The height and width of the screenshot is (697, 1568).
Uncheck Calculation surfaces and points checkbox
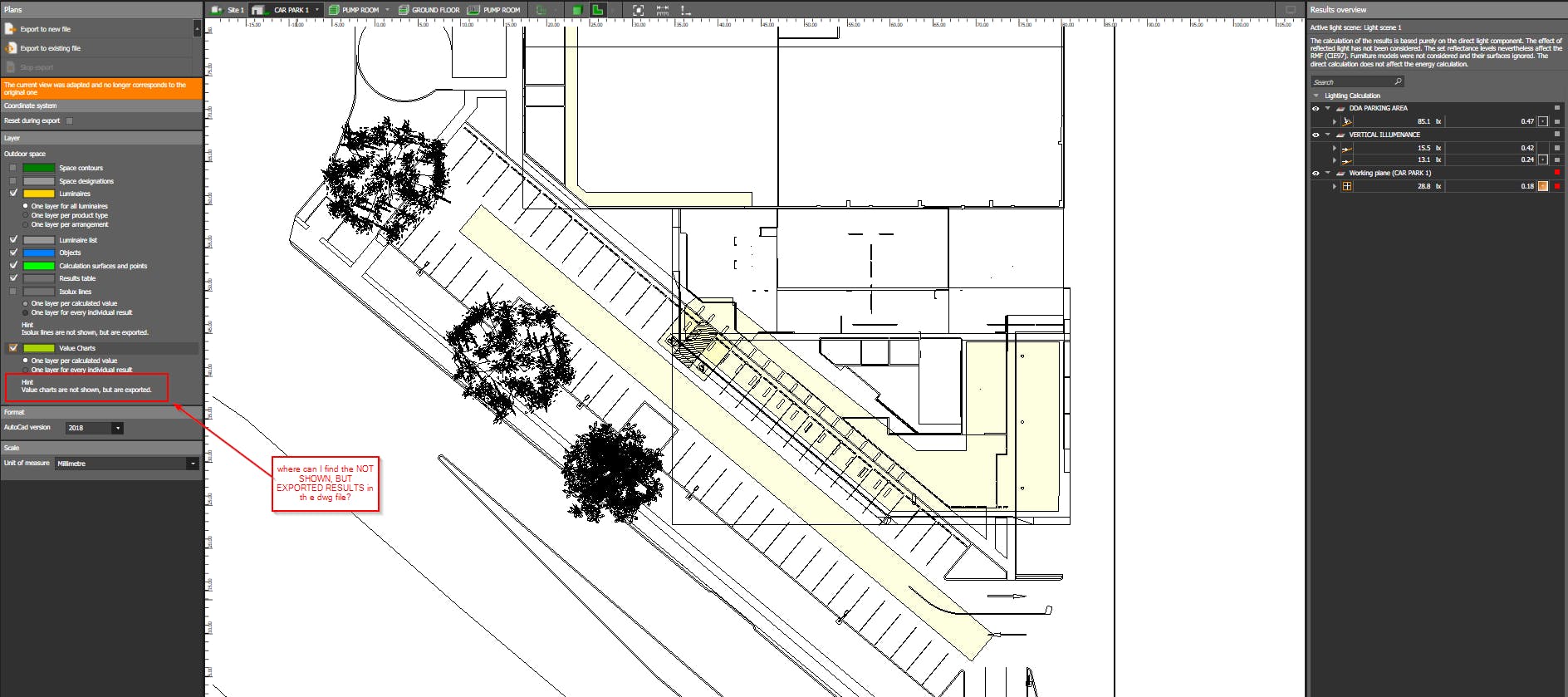point(13,266)
